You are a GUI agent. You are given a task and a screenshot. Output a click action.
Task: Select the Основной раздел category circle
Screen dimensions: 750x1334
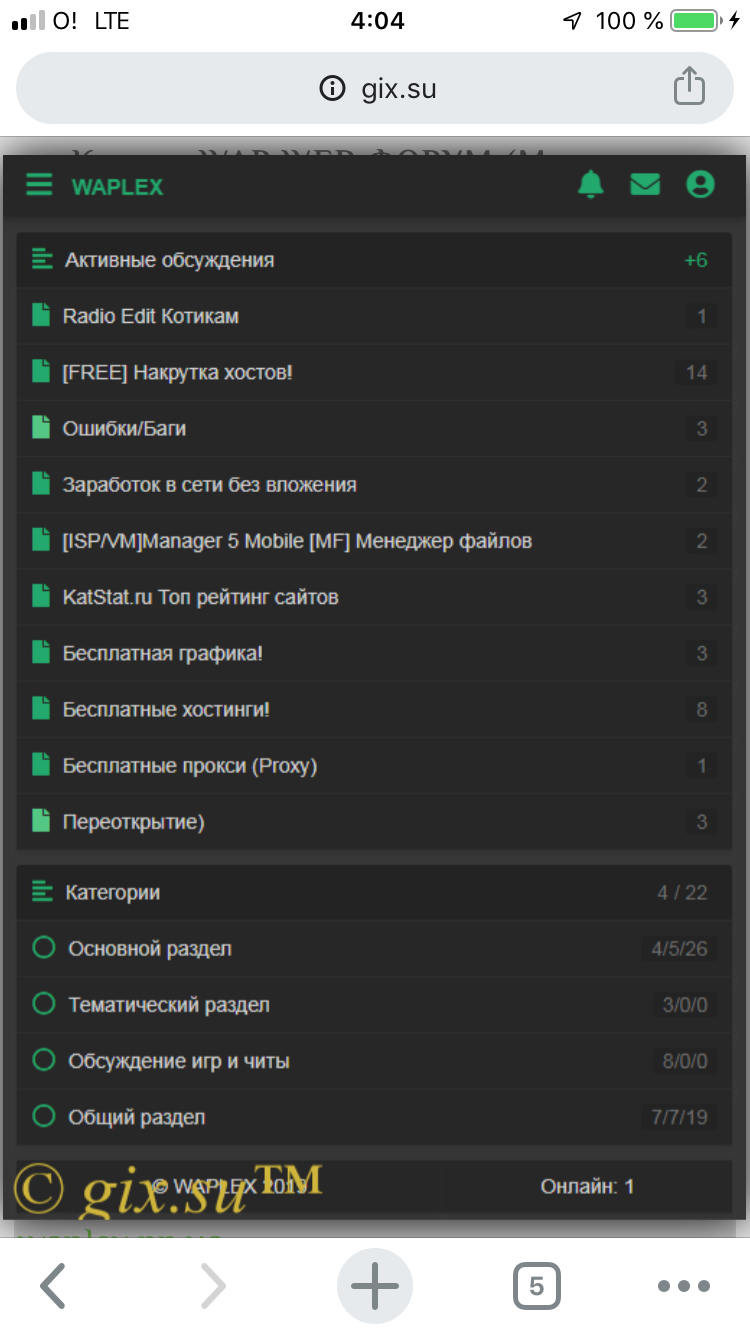coord(43,948)
